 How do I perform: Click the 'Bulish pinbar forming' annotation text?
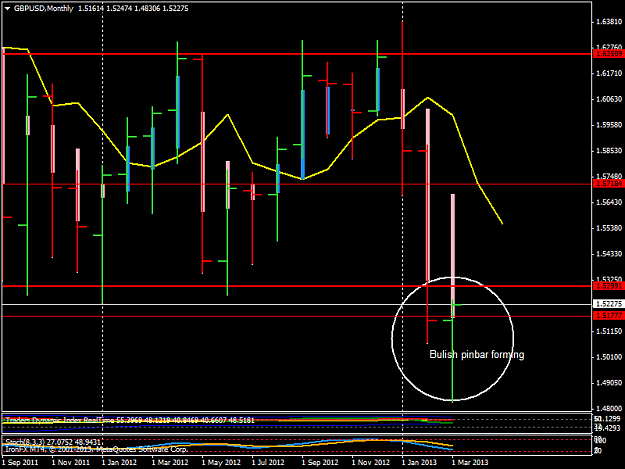click(x=477, y=355)
